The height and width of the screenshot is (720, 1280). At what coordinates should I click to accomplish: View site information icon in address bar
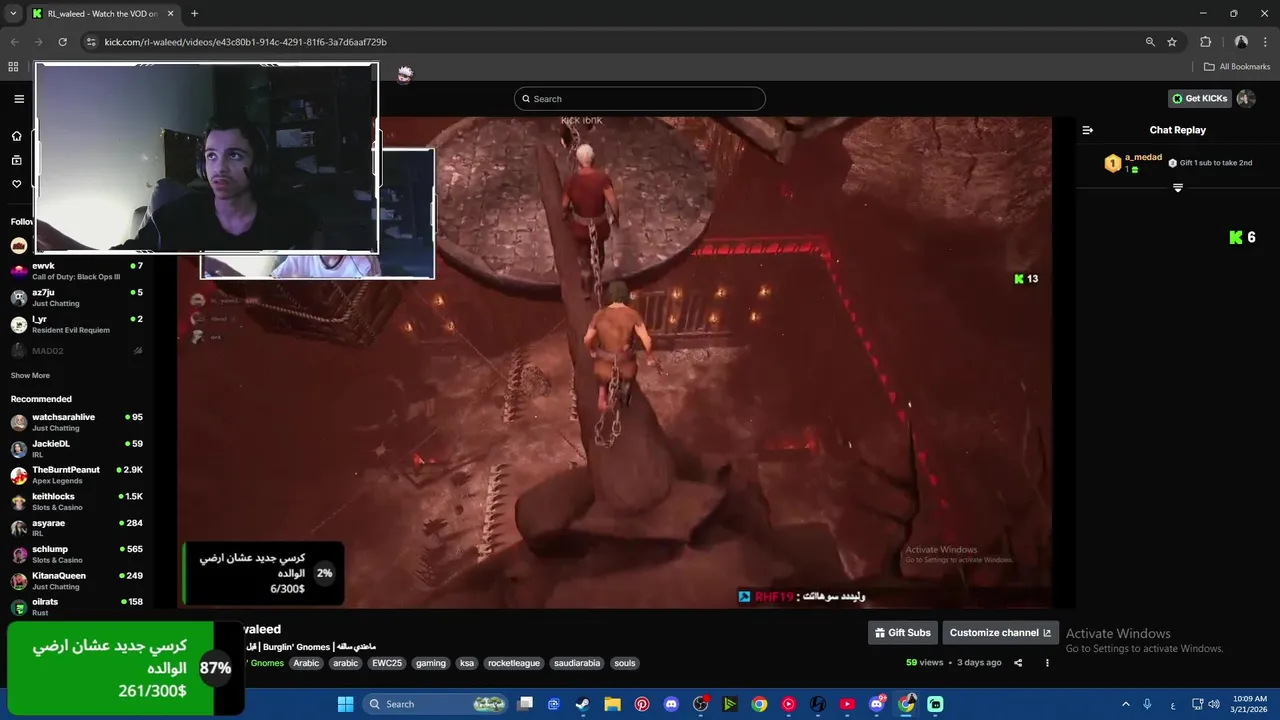[x=91, y=42]
